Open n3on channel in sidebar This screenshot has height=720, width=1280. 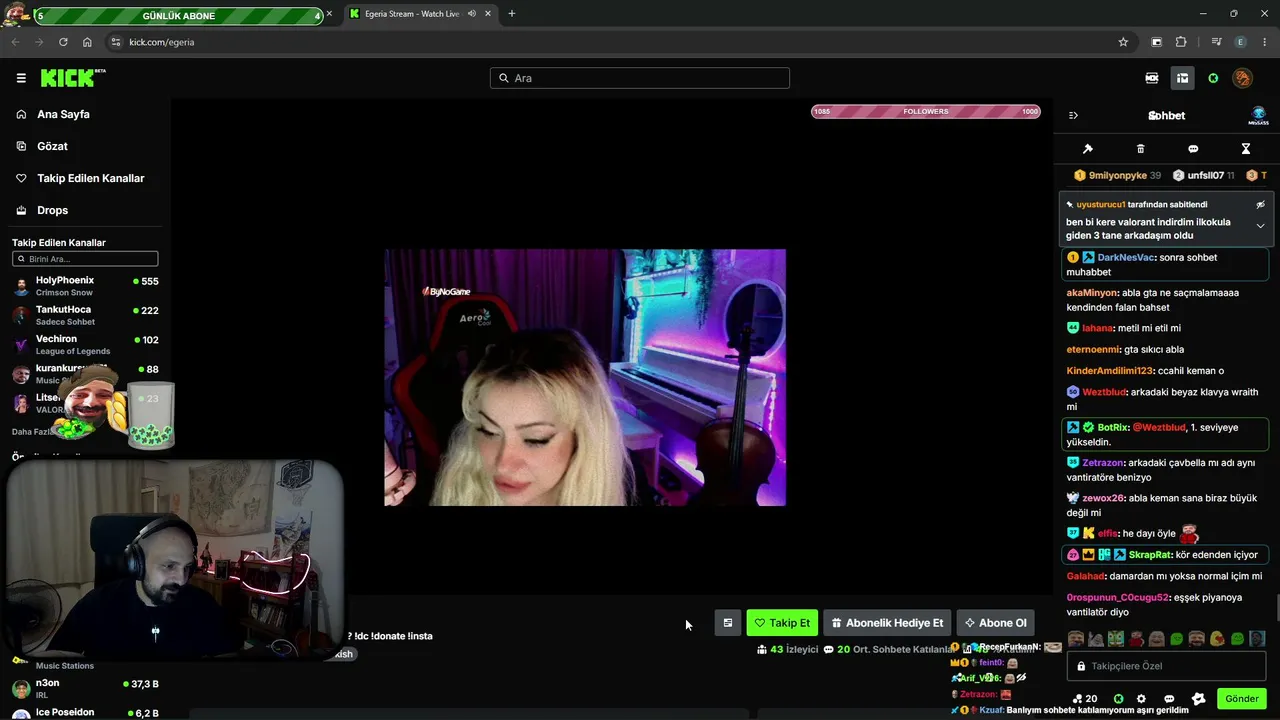[85, 688]
